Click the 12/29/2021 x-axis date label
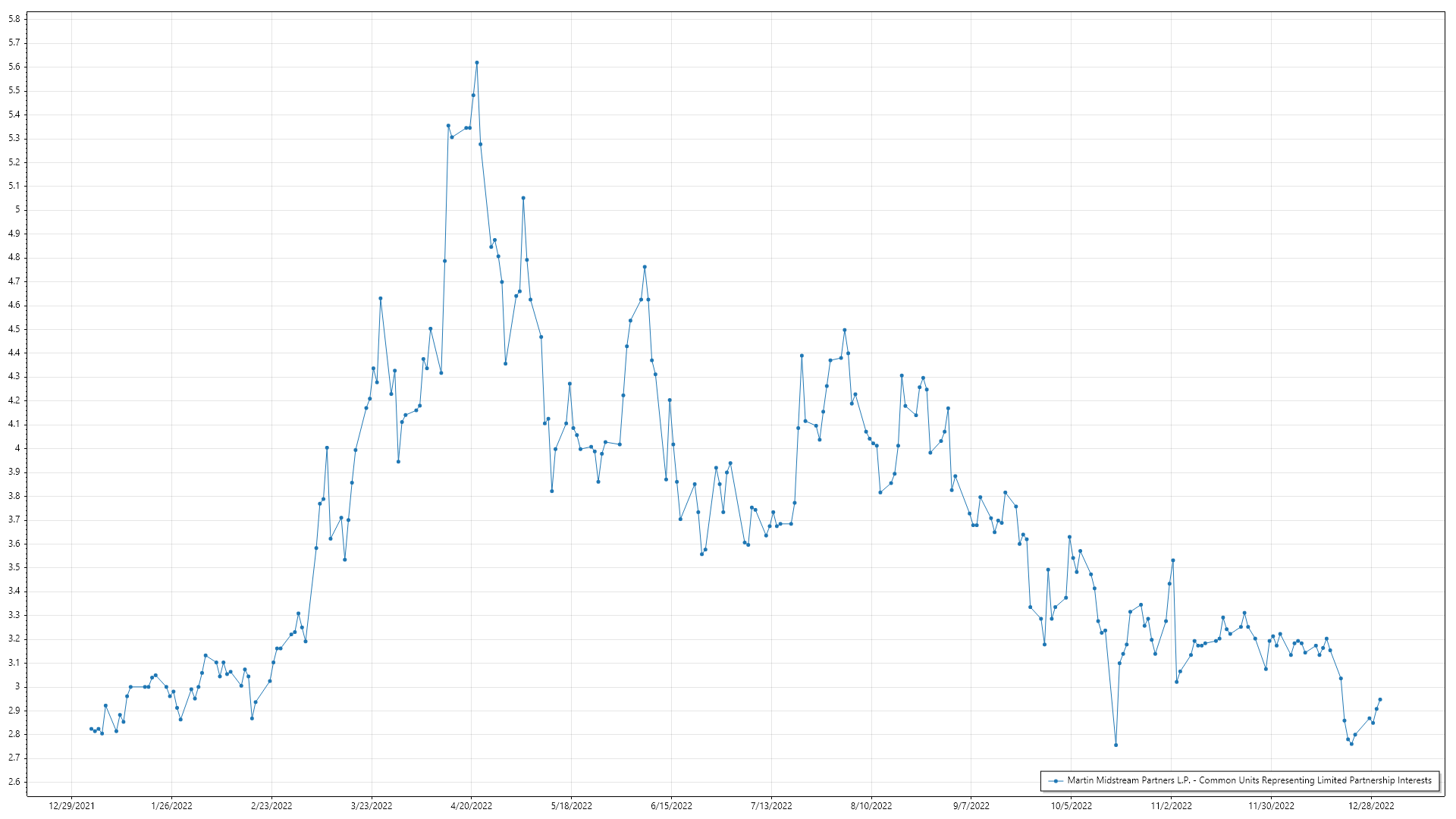 (x=71, y=805)
